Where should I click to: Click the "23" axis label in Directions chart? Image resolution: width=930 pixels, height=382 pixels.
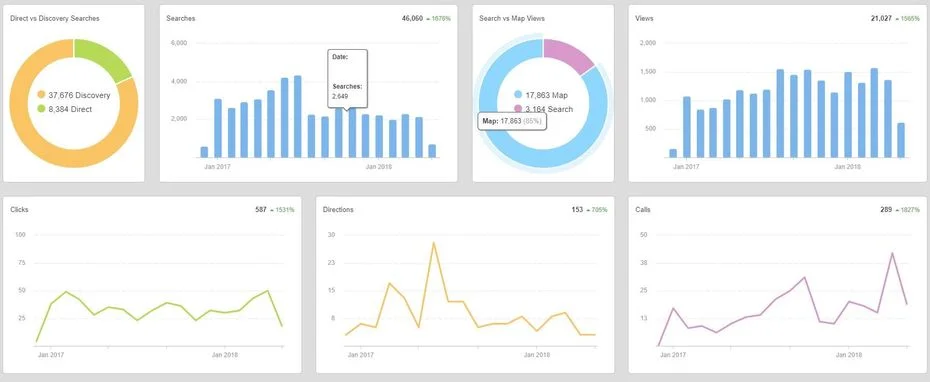coord(332,263)
